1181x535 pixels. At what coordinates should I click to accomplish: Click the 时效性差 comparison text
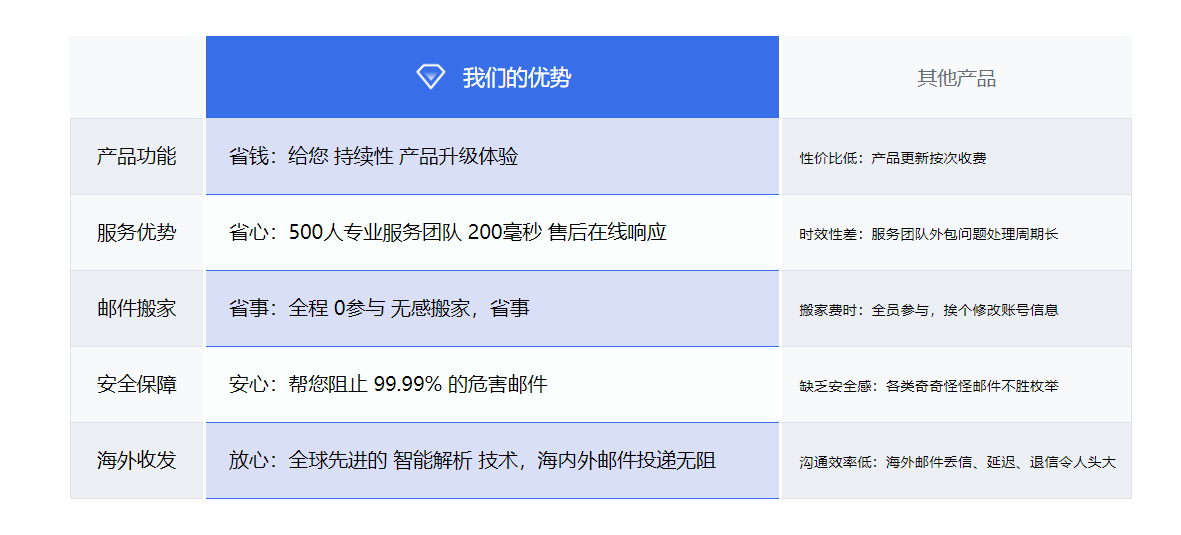928,234
